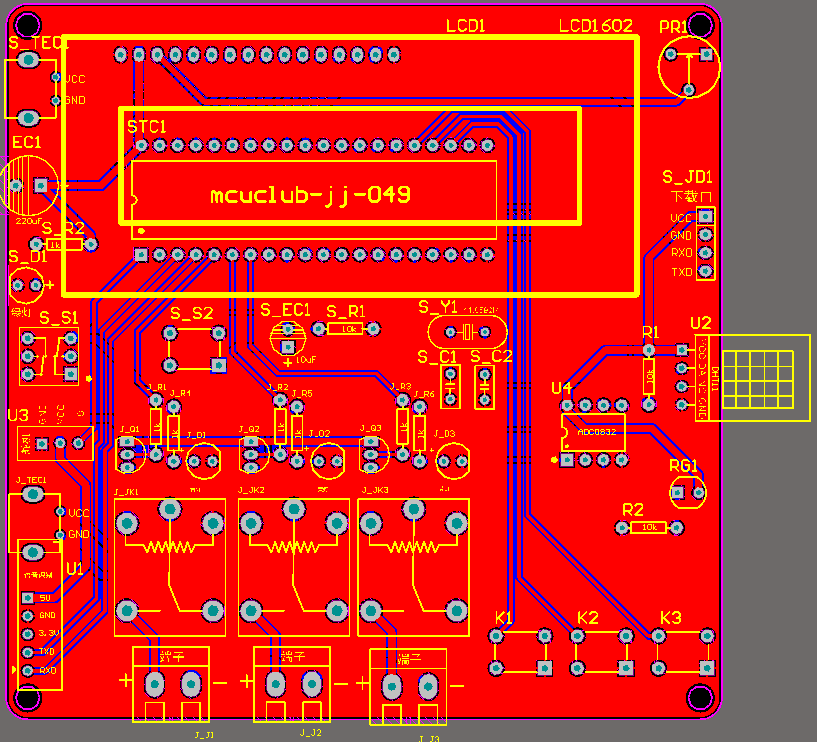Click the 5V pin label on U1
817x742 pixels.
pyautogui.click(x=45, y=598)
